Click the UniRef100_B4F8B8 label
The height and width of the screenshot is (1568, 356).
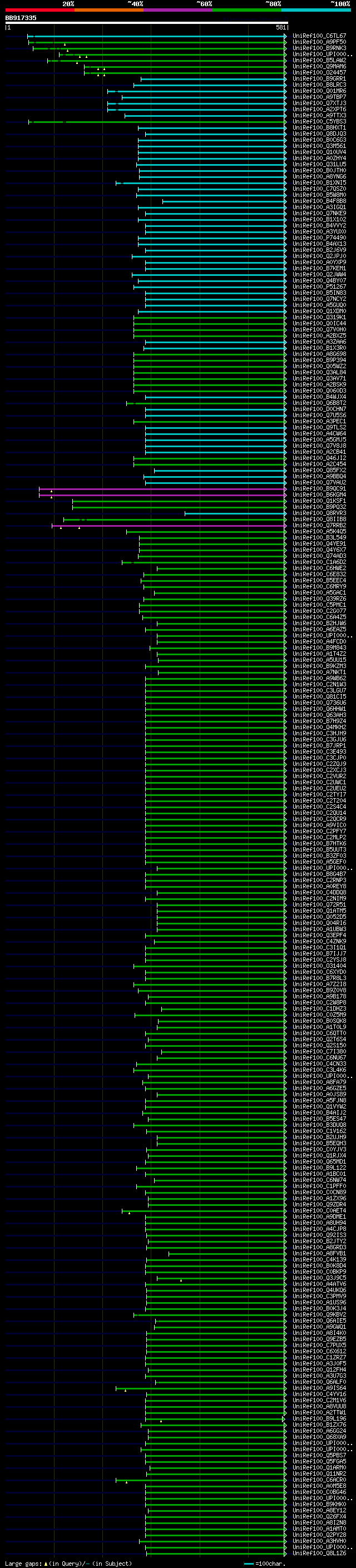point(319,201)
